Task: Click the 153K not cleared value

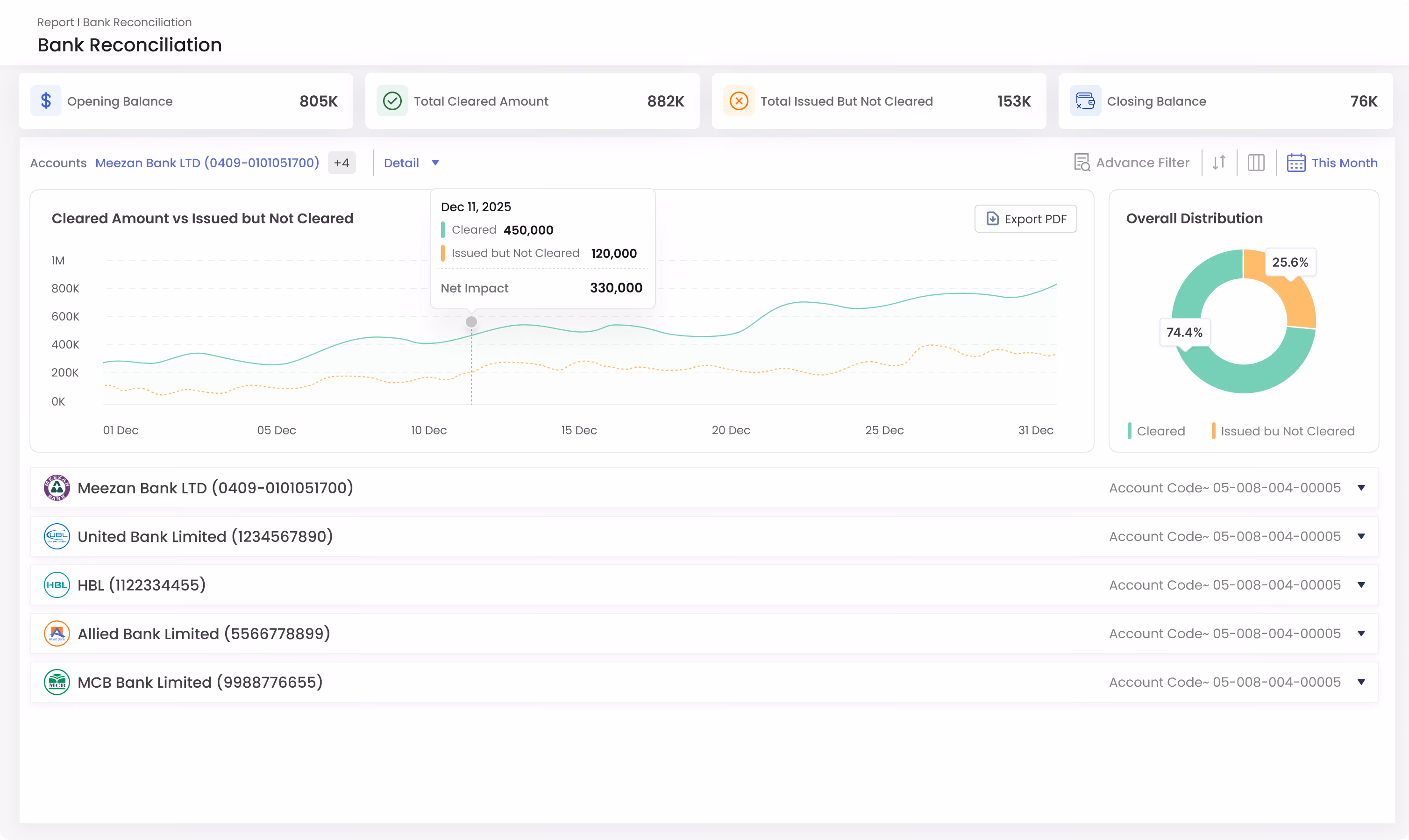Action: pos(1014,101)
